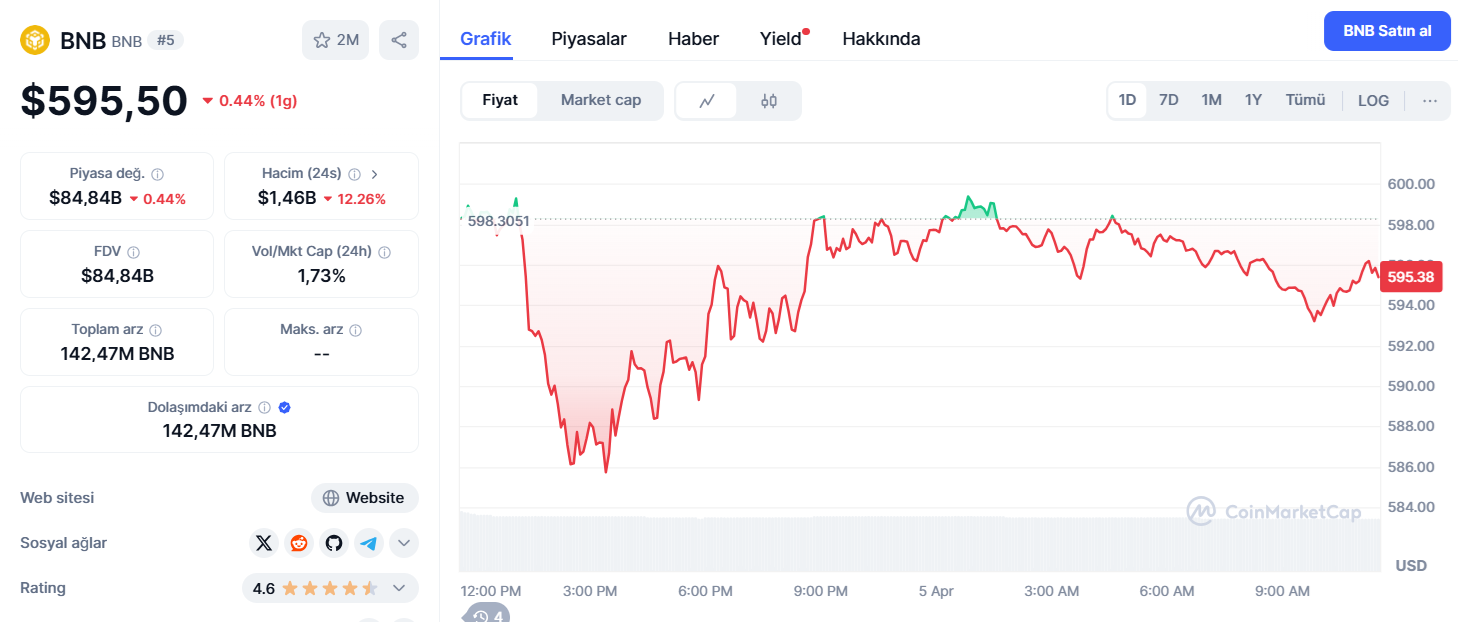Click the #5 rank badge
This screenshot has width=1458, height=622.
tap(166, 40)
